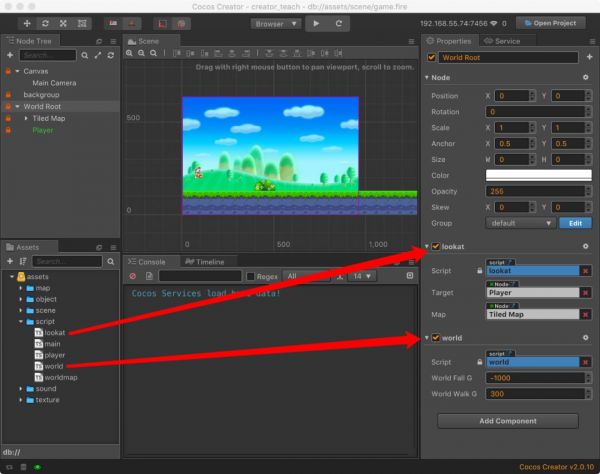Click the Assets sort icon
Viewport: 600px width, 474px height.
(x=23, y=261)
